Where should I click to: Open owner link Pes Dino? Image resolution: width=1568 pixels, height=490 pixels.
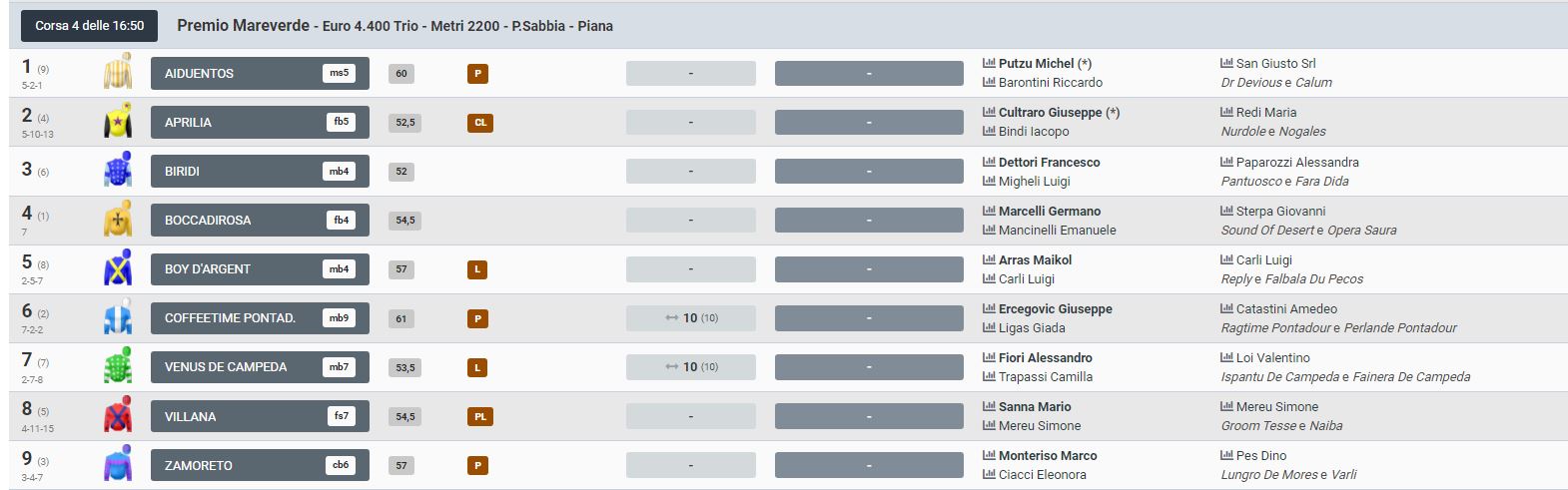coord(1261,456)
